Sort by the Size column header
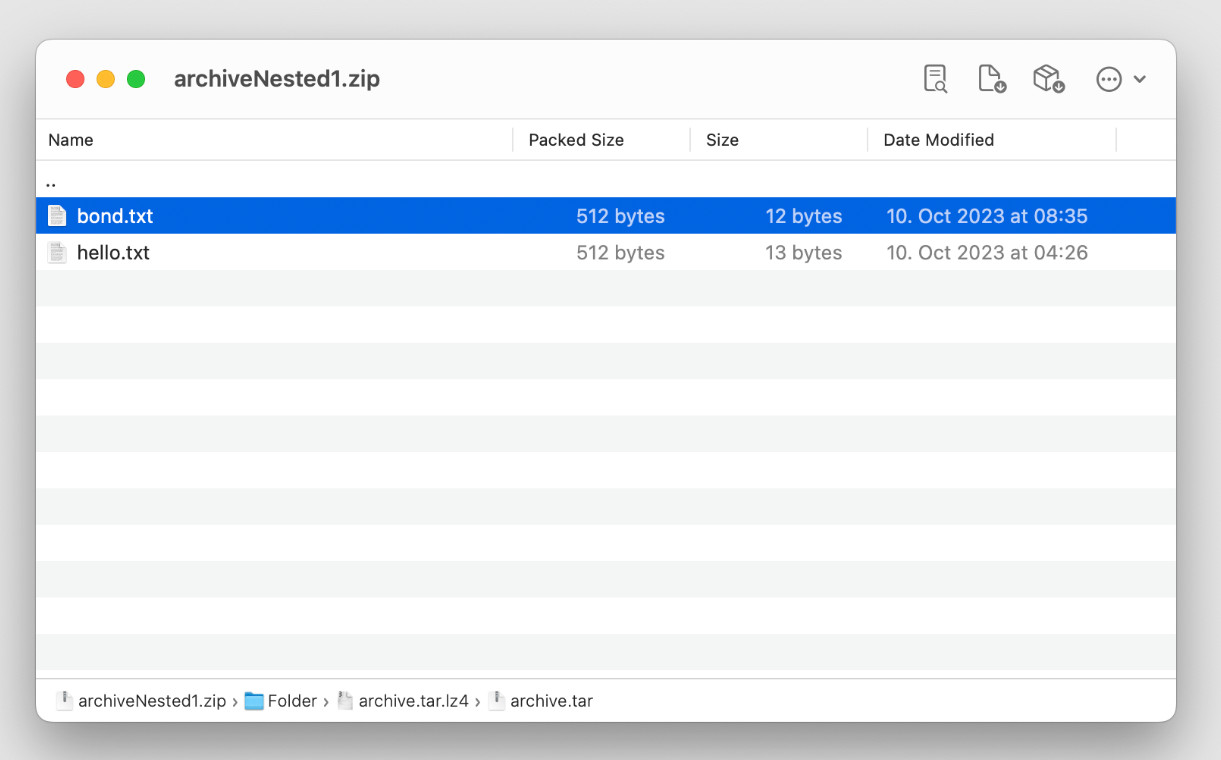 [722, 140]
